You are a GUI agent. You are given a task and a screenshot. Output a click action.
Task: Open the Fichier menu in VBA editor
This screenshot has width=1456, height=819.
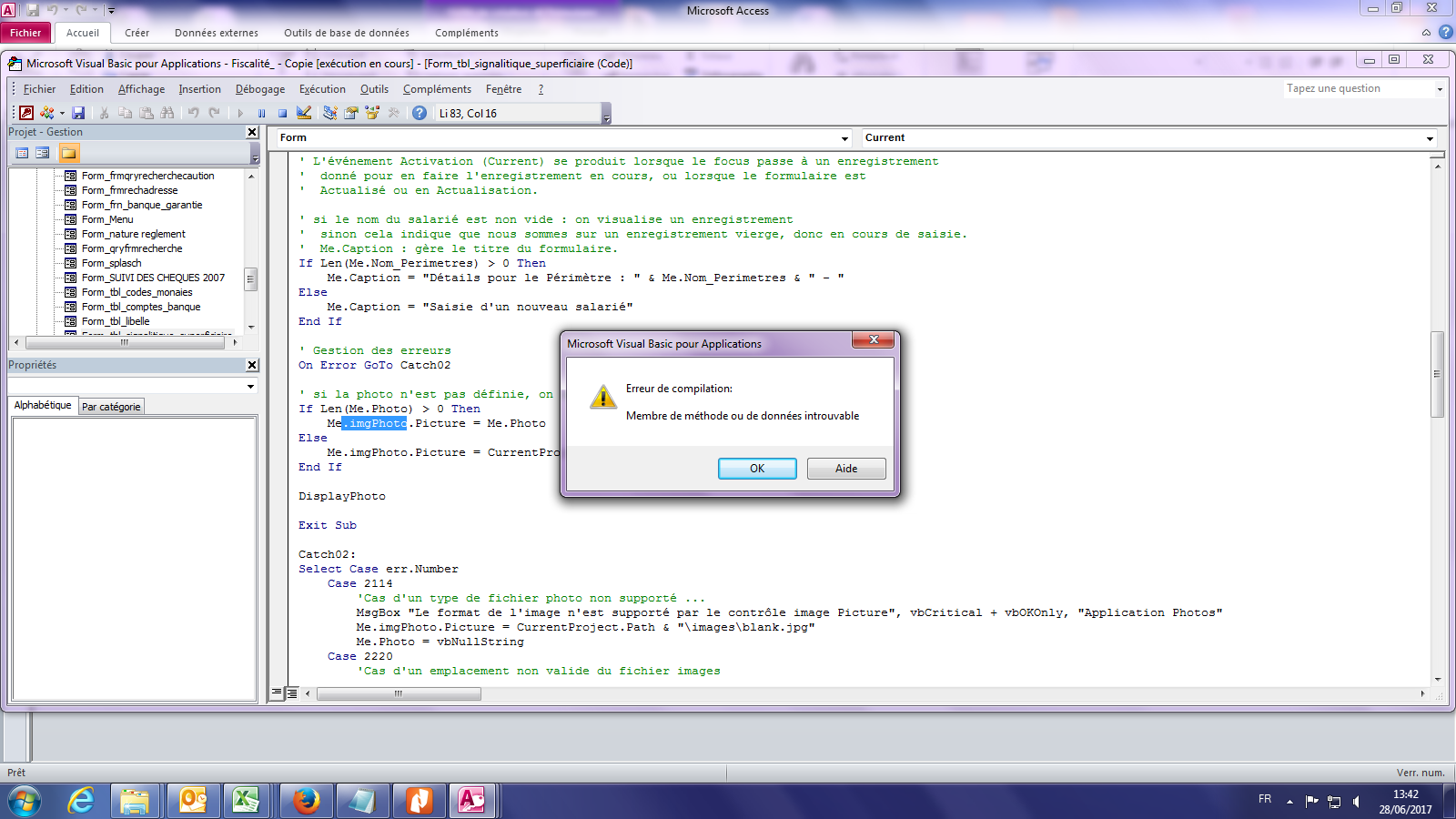39,89
